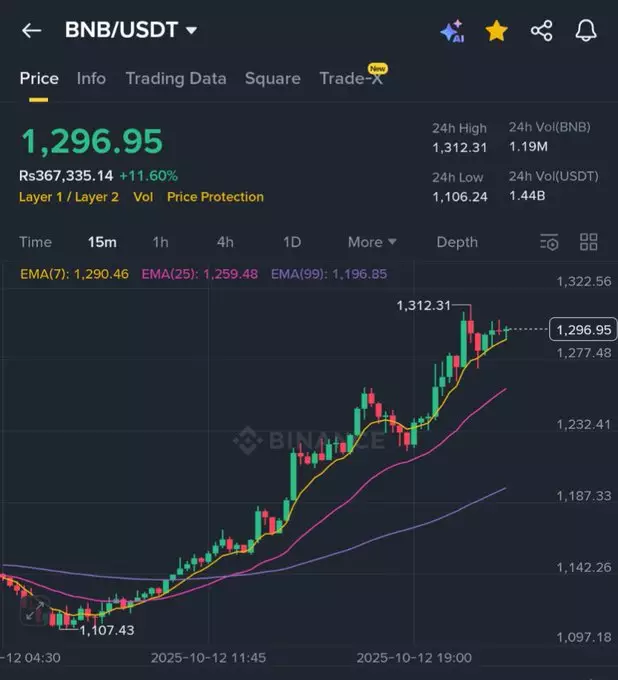618x680 pixels.
Task: Select the 4h chart interval
Action: pyautogui.click(x=225, y=242)
